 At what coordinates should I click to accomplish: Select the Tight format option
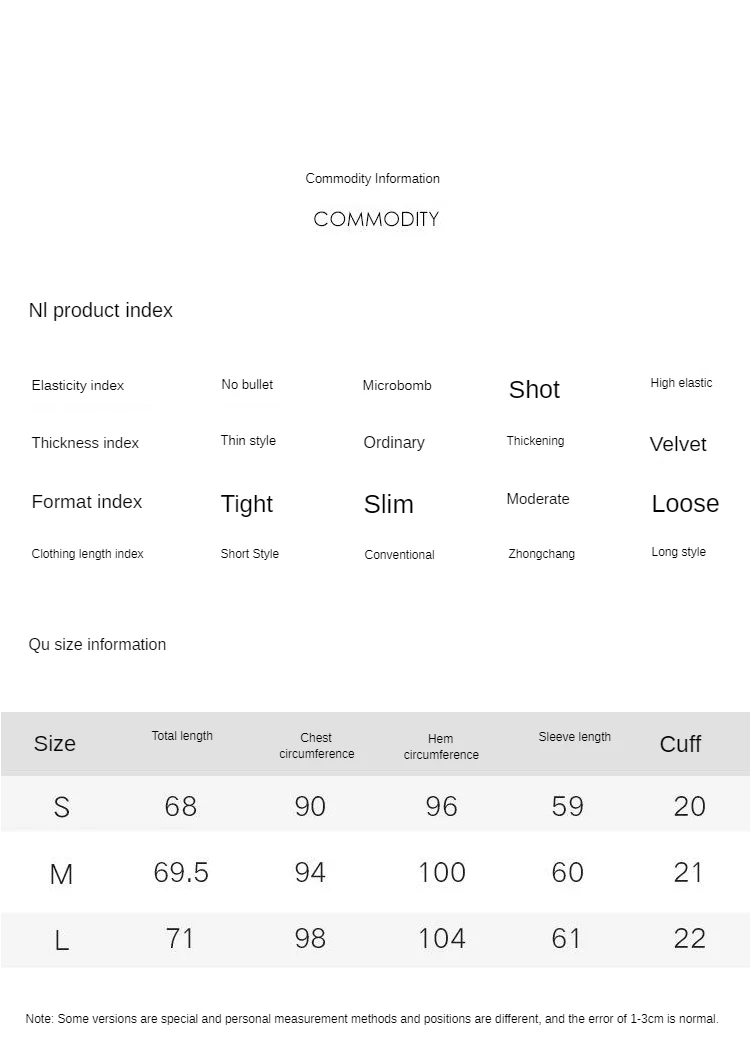247,504
